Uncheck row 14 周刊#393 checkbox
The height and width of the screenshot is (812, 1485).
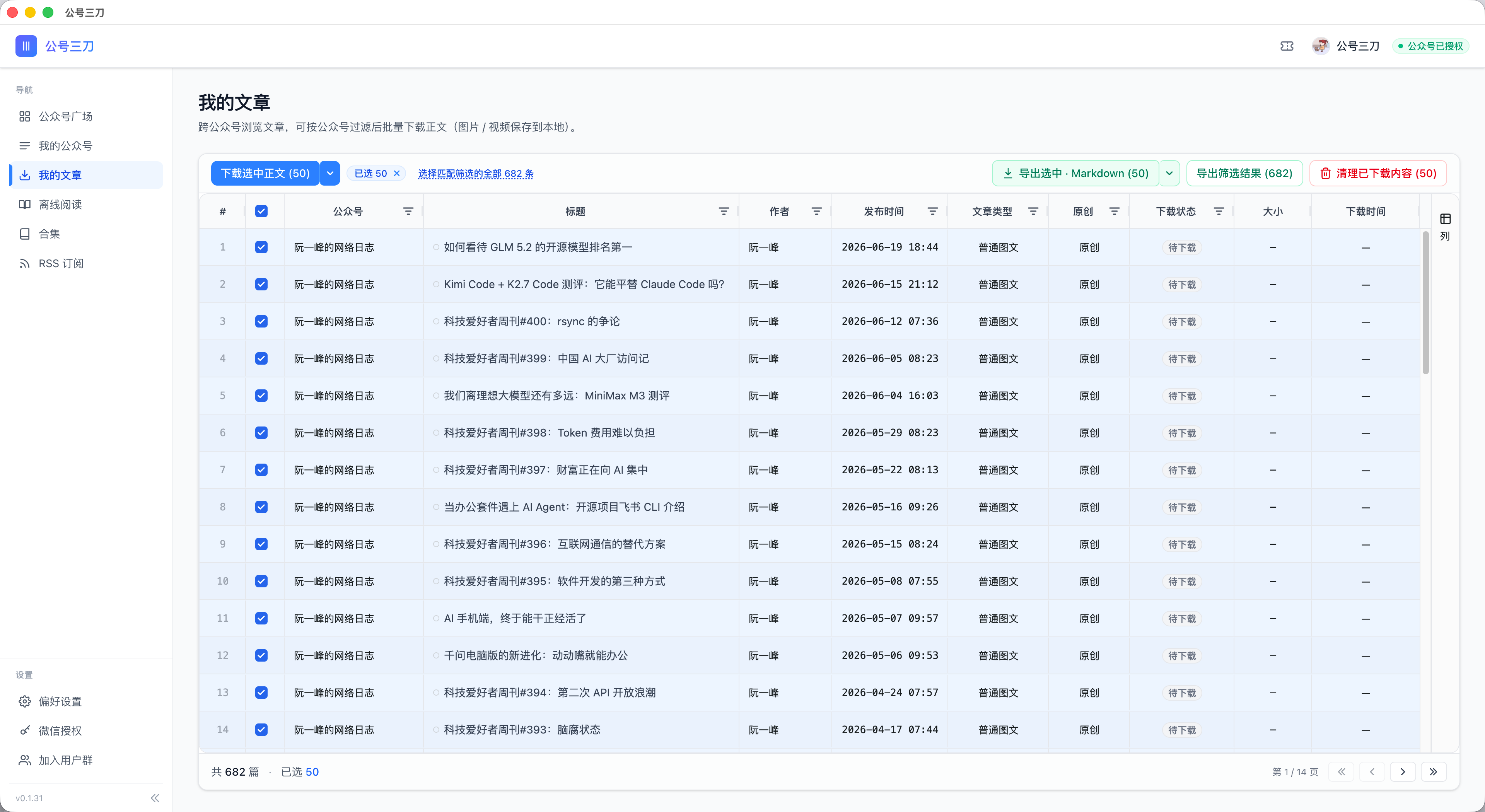(261, 730)
